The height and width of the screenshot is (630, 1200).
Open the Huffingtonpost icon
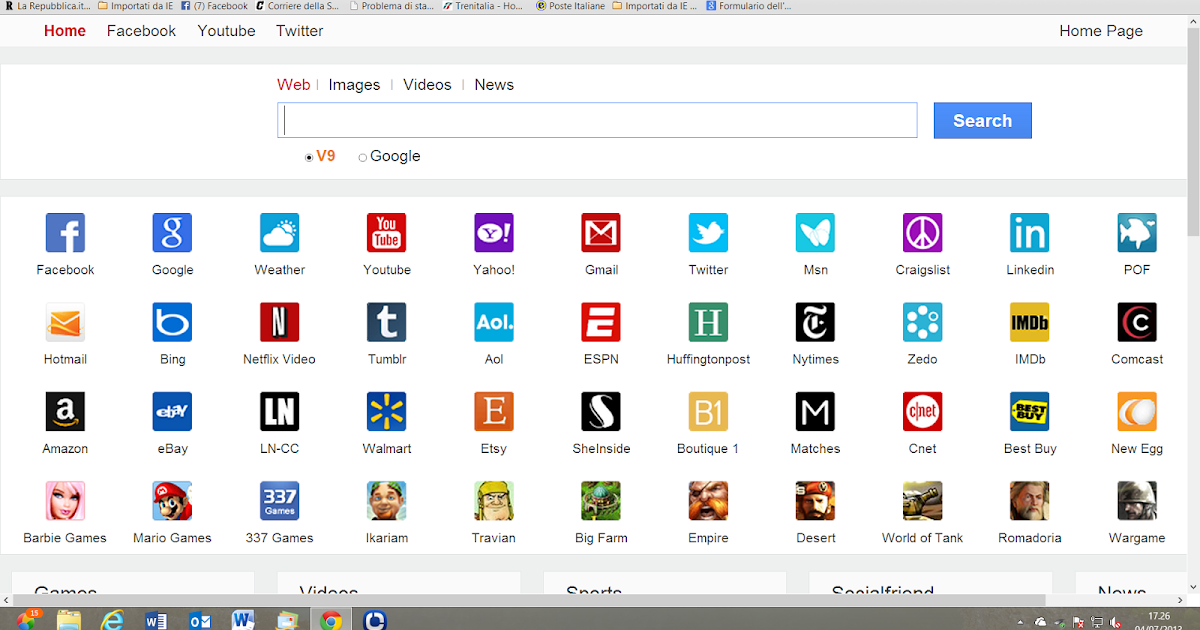coord(708,322)
